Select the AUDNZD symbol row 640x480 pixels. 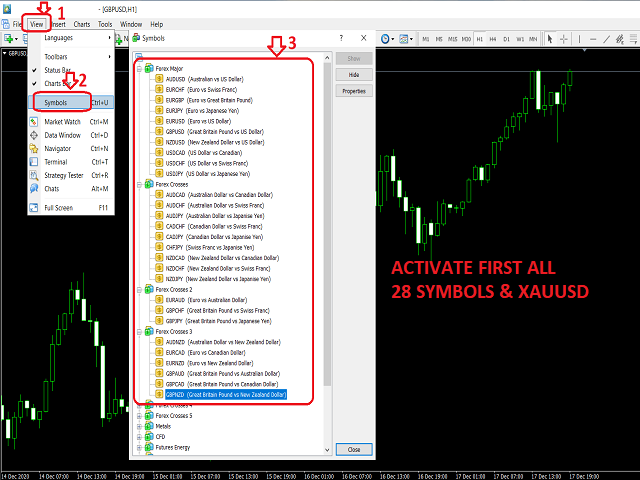[210, 342]
